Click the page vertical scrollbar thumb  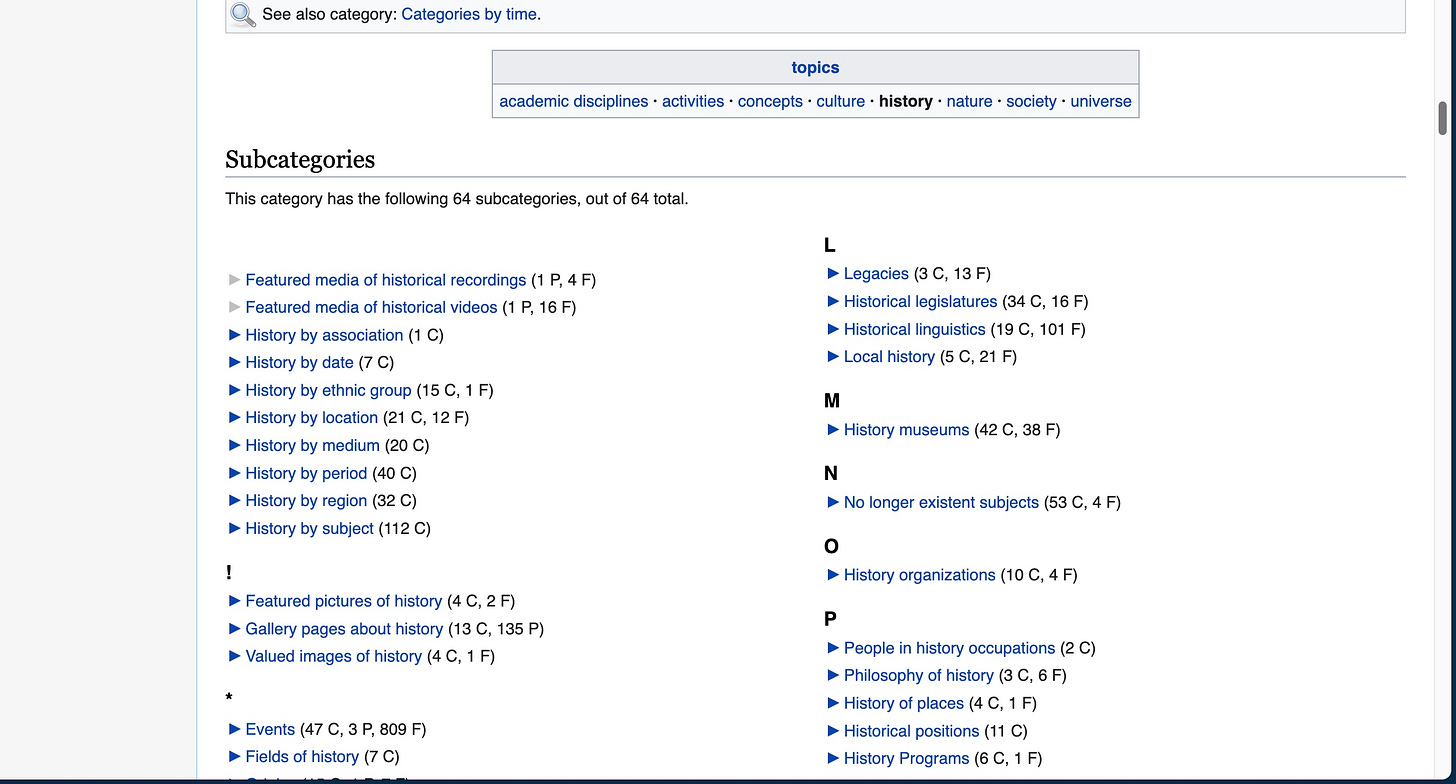1442,118
